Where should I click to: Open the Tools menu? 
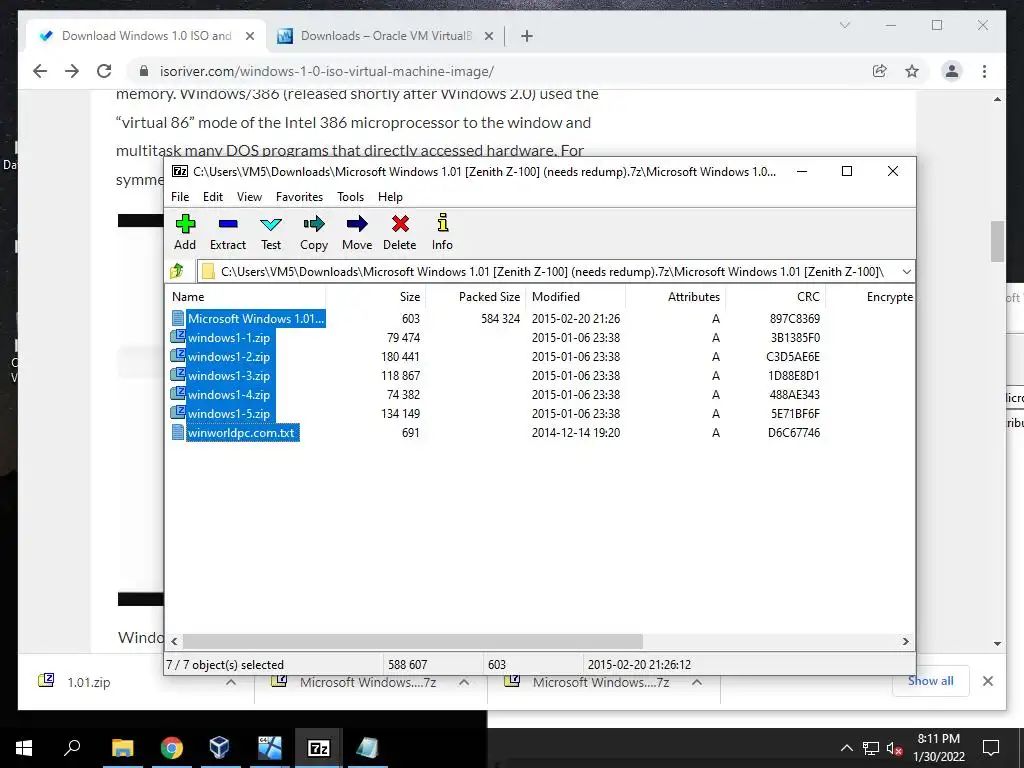350,197
